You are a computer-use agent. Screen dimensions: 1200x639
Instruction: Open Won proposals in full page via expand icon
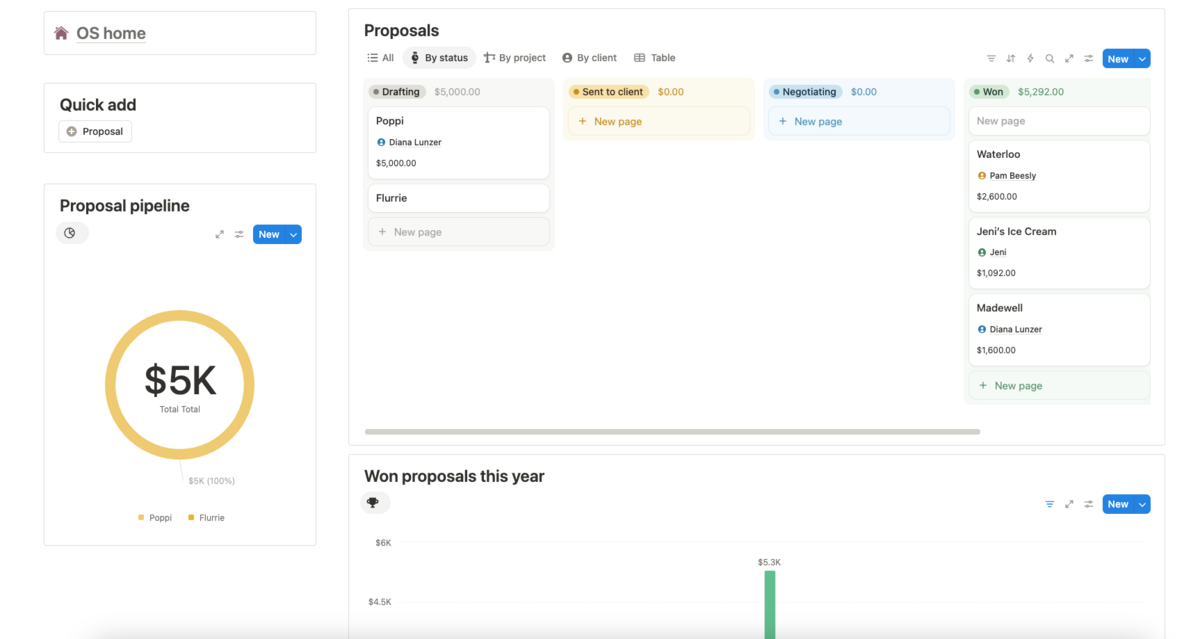tap(1069, 504)
